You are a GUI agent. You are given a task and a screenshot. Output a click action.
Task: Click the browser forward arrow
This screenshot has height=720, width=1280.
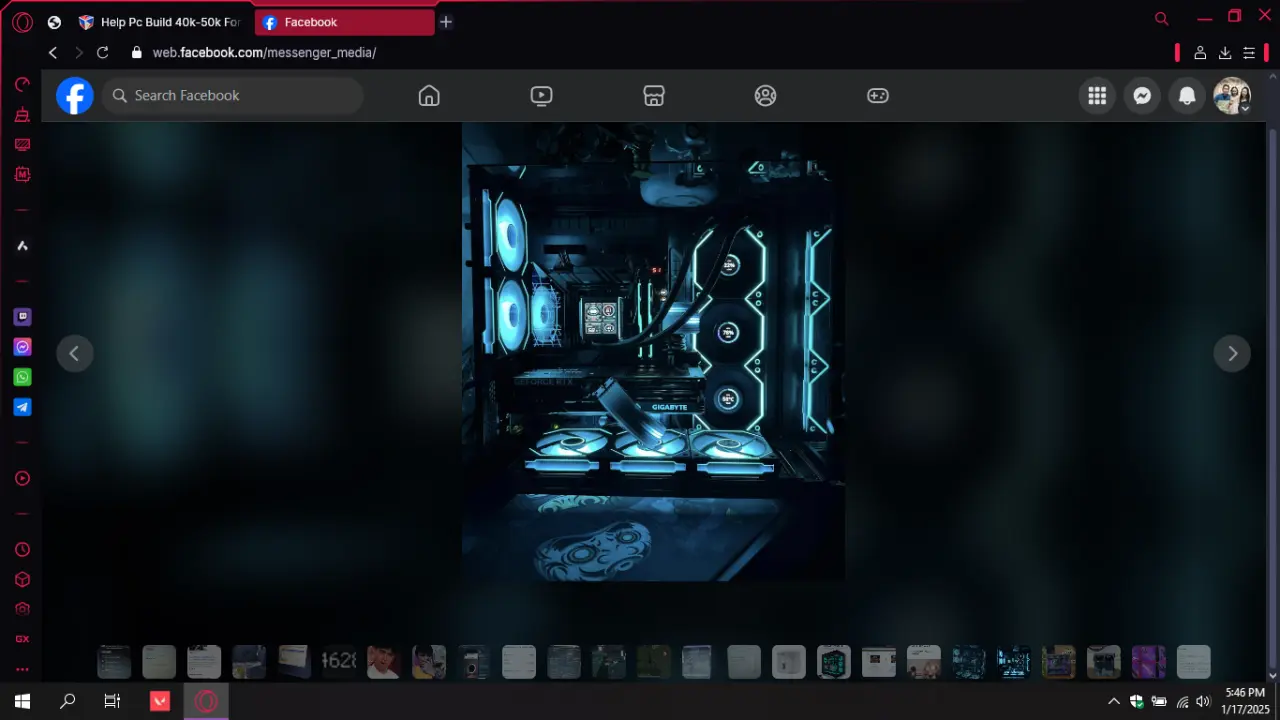coord(78,53)
